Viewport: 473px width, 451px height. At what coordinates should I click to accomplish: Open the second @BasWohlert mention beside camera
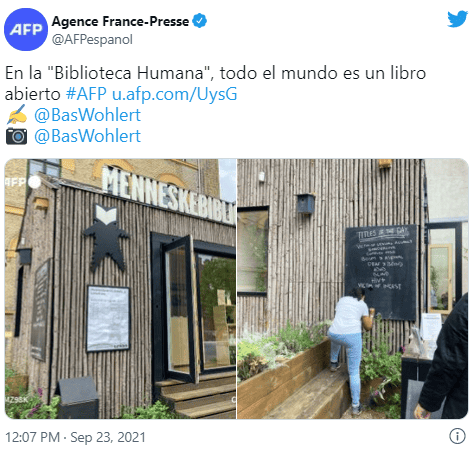coord(87,136)
